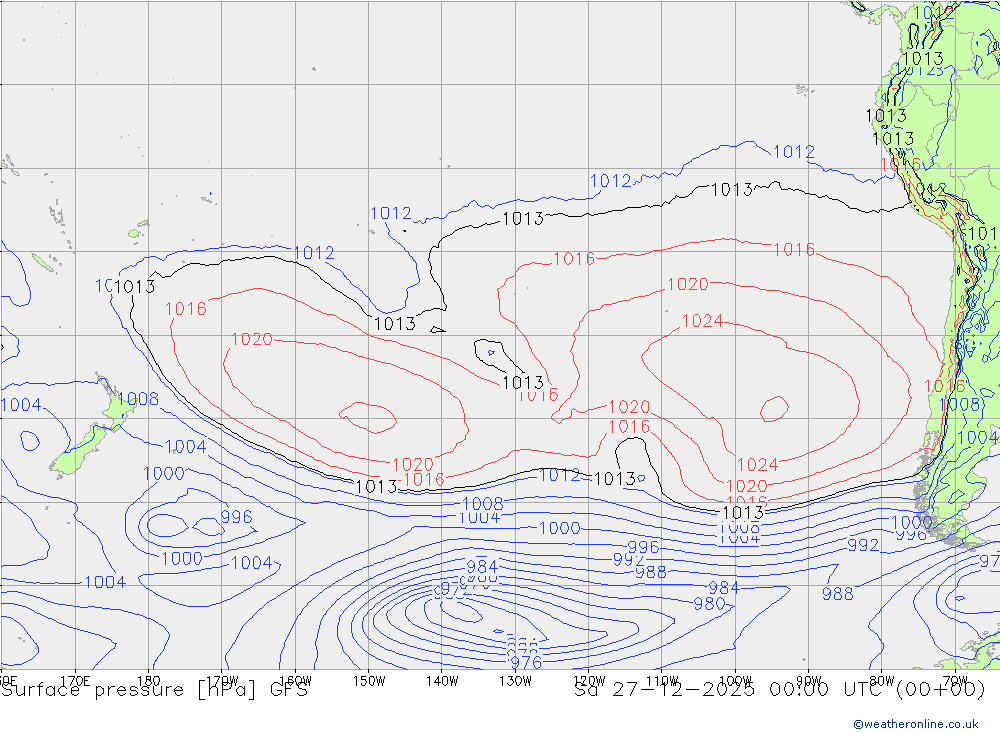Click the "1008" label over New Zealand

click(138, 399)
